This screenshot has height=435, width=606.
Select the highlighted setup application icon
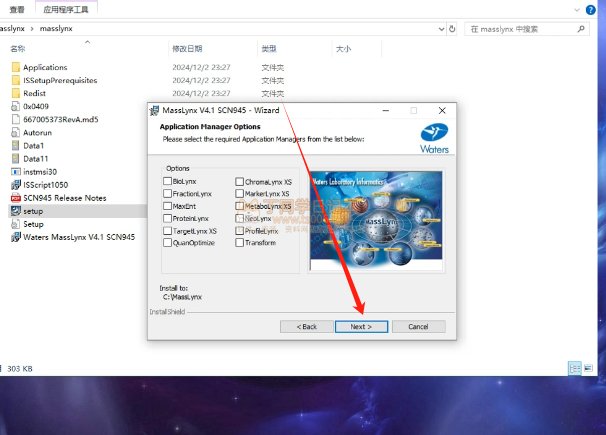tap(15, 211)
